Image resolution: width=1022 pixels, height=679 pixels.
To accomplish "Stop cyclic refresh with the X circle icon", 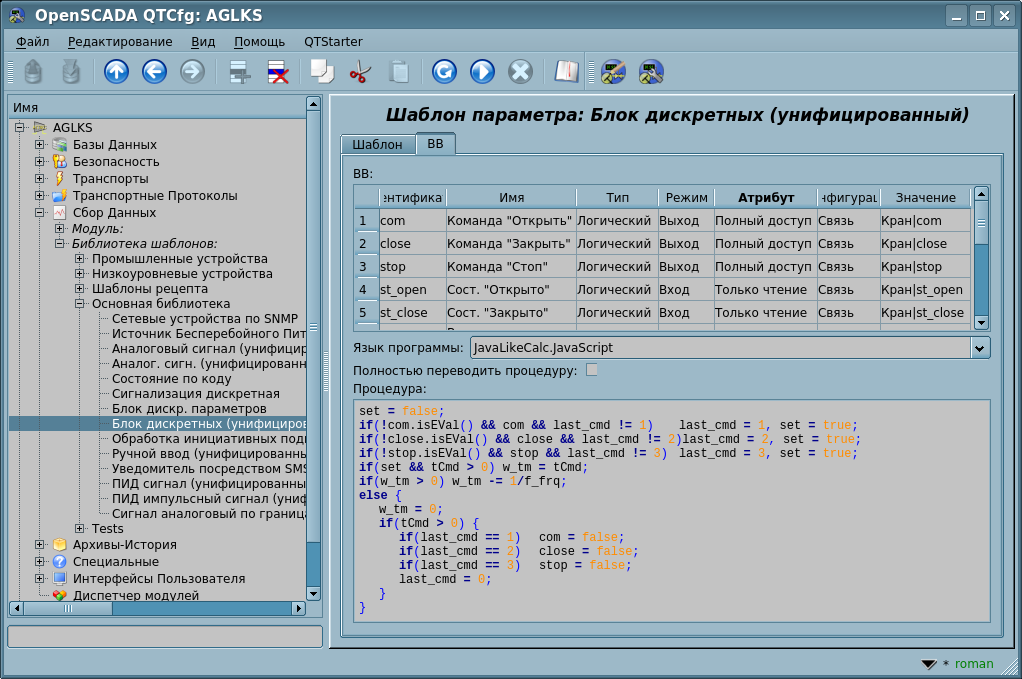I will pos(520,72).
